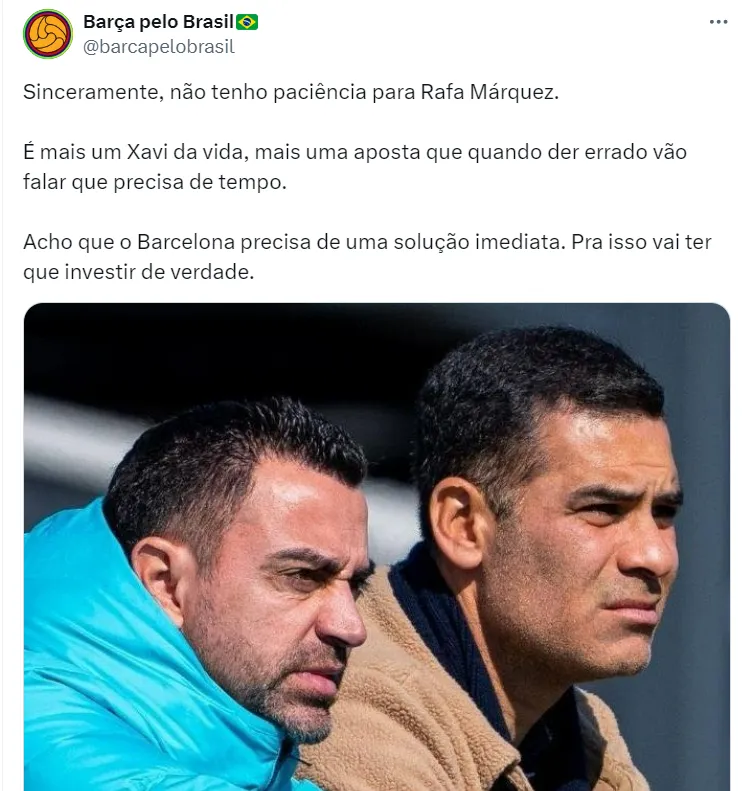Click the sentence starting with "Sinceramente"

[x=291, y=92]
